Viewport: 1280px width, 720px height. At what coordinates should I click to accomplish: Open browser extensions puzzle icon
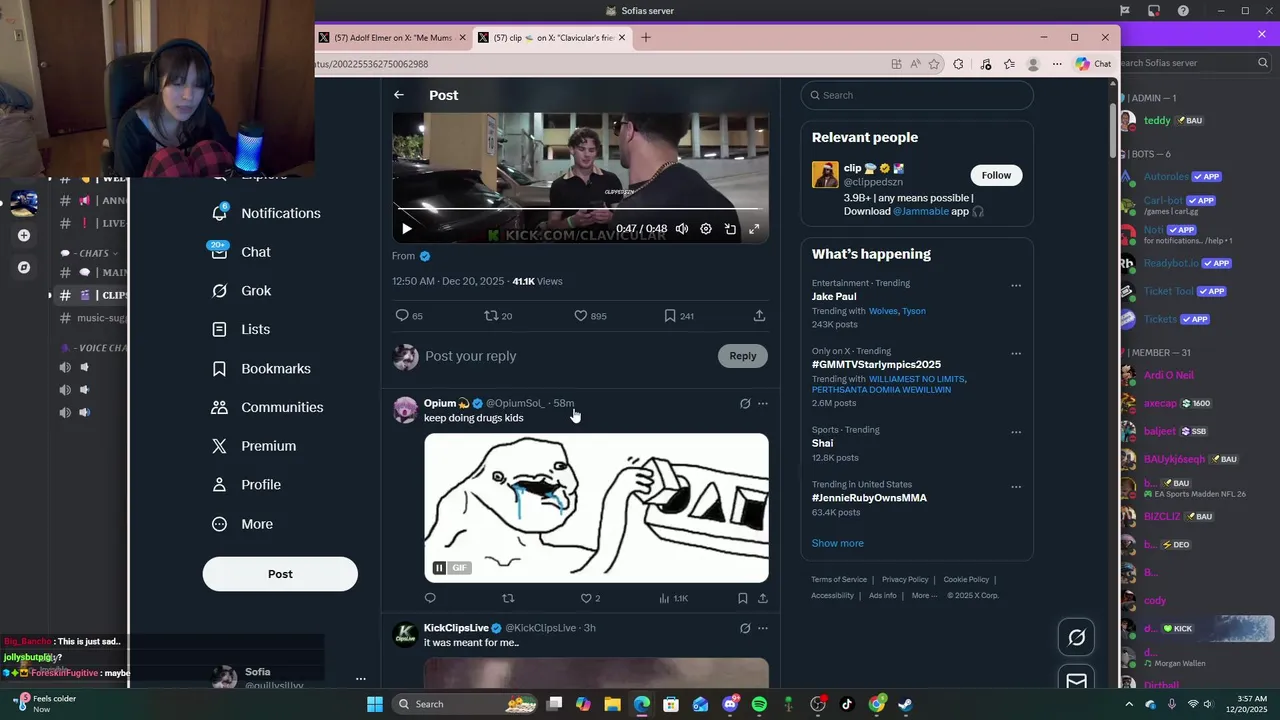pos(958,64)
